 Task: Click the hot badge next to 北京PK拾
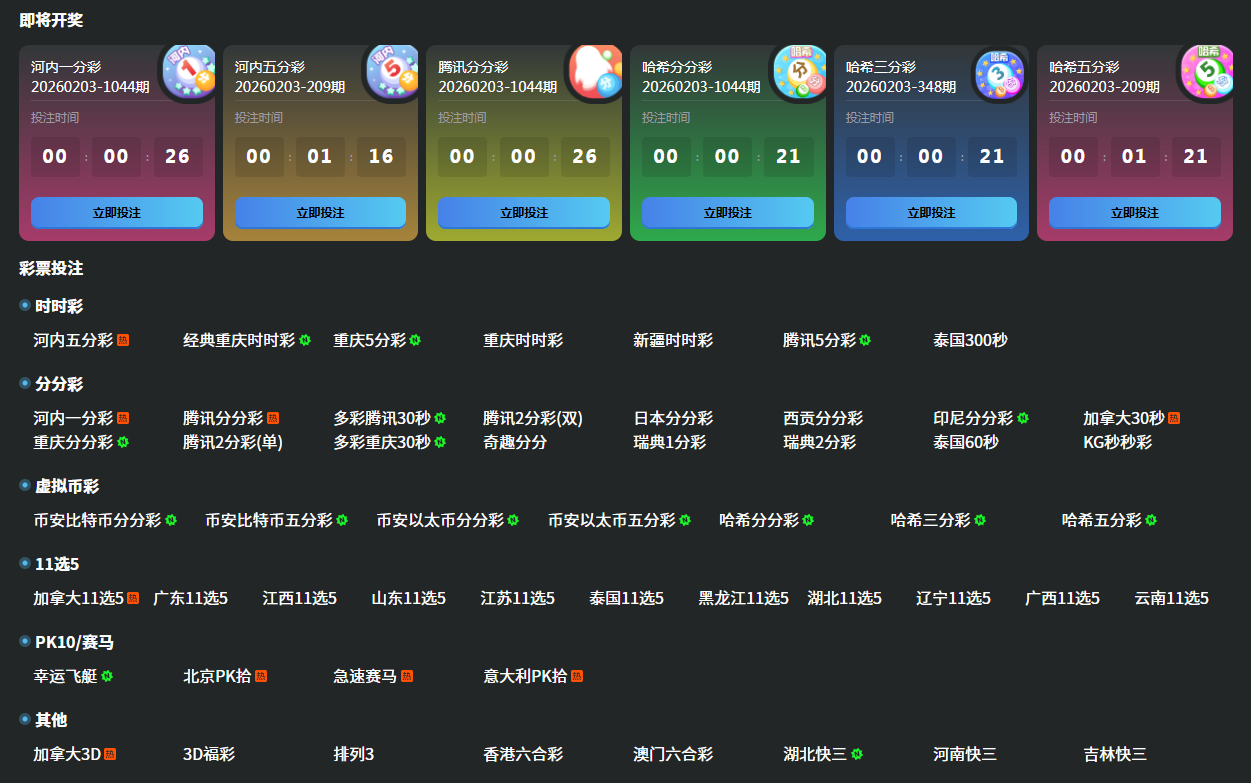click(x=261, y=676)
